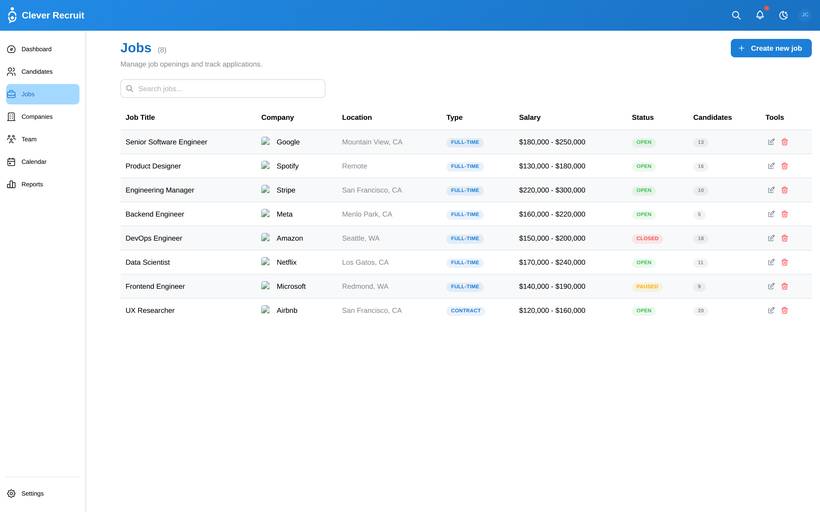
Task: Focus the Search jobs field
Action: 223,88
